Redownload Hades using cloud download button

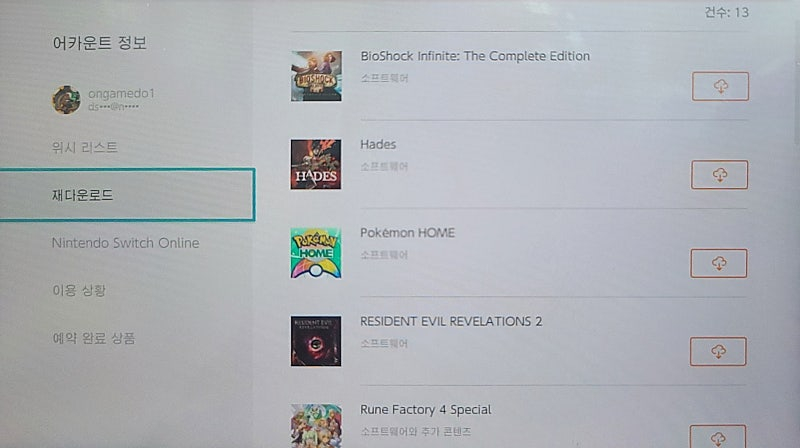click(719, 175)
